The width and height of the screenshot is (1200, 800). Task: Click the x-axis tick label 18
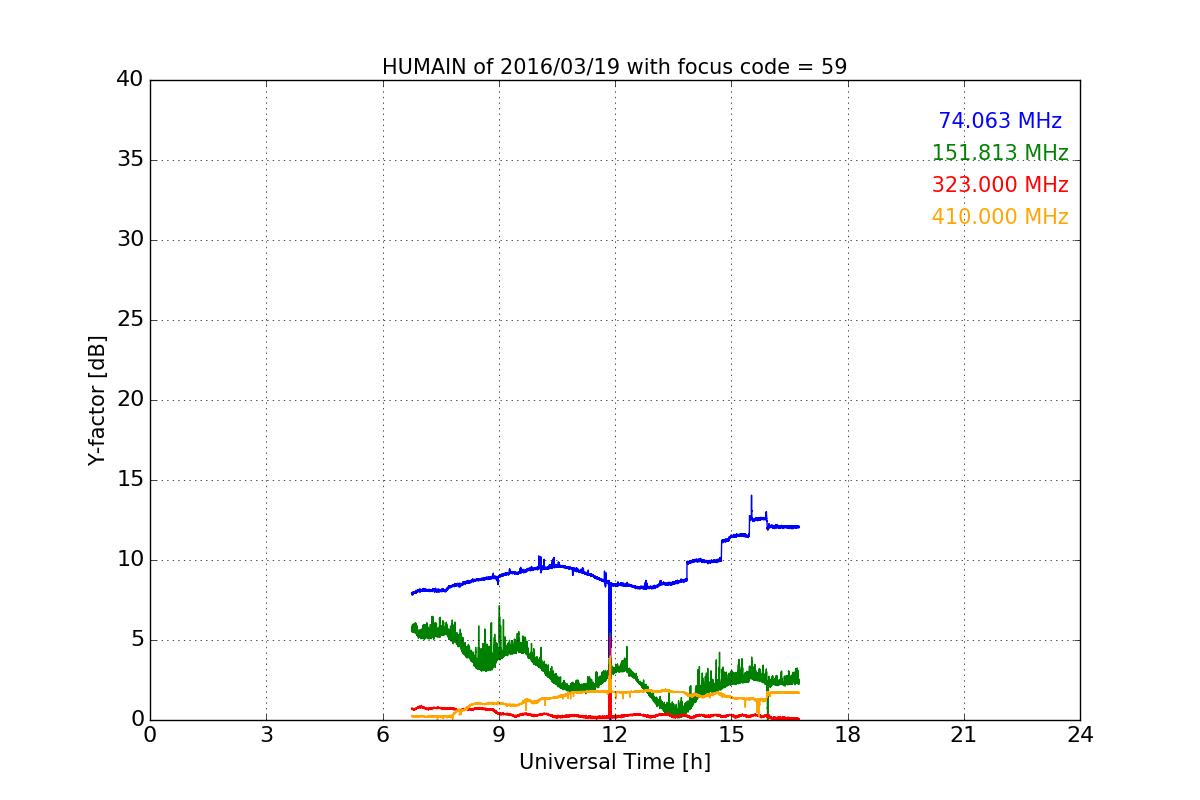click(x=848, y=735)
